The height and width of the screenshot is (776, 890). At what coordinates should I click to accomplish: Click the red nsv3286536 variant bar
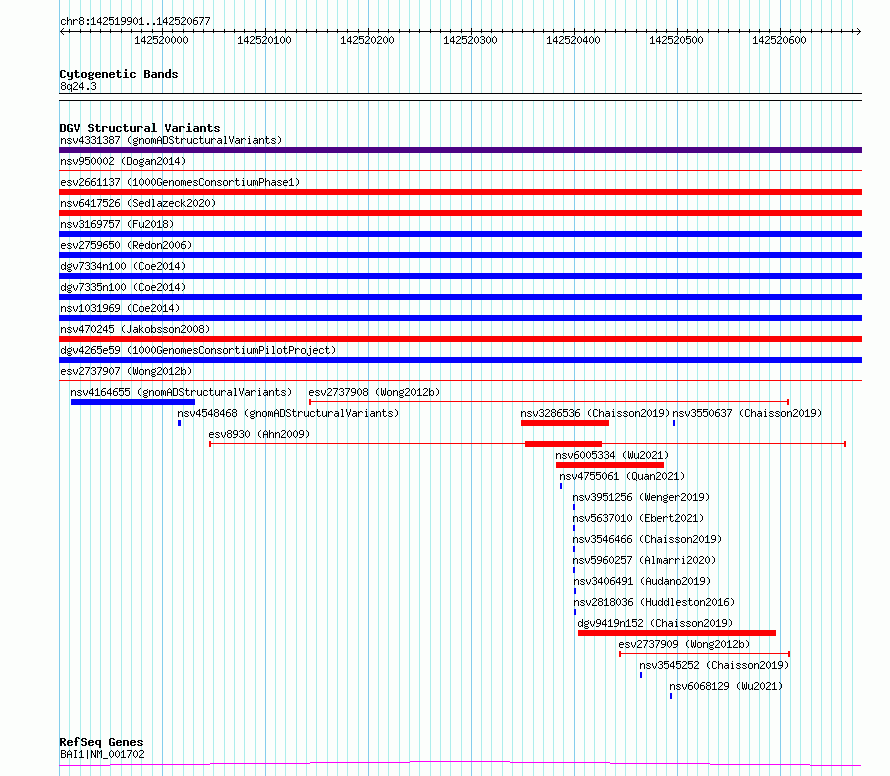565,423
